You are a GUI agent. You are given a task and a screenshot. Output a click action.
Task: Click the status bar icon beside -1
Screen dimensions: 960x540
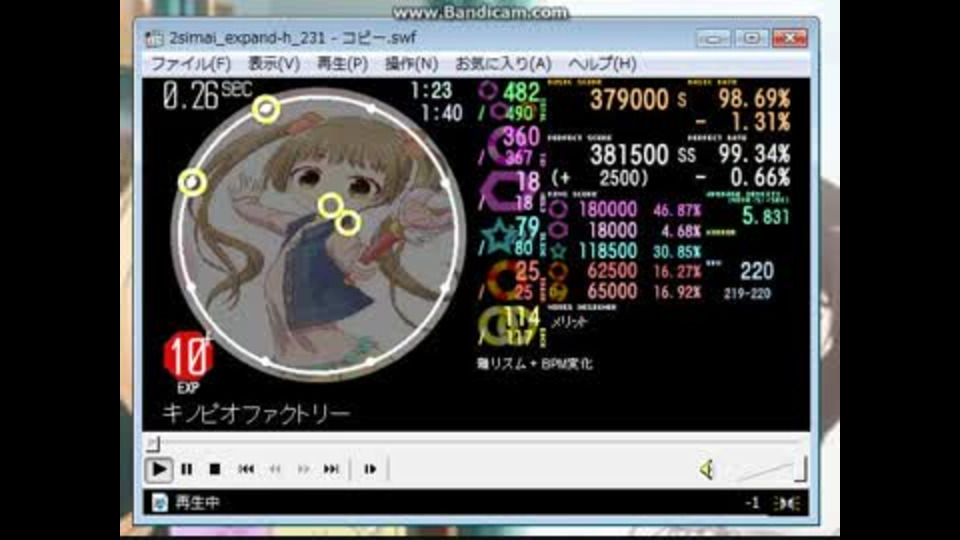click(x=787, y=503)
